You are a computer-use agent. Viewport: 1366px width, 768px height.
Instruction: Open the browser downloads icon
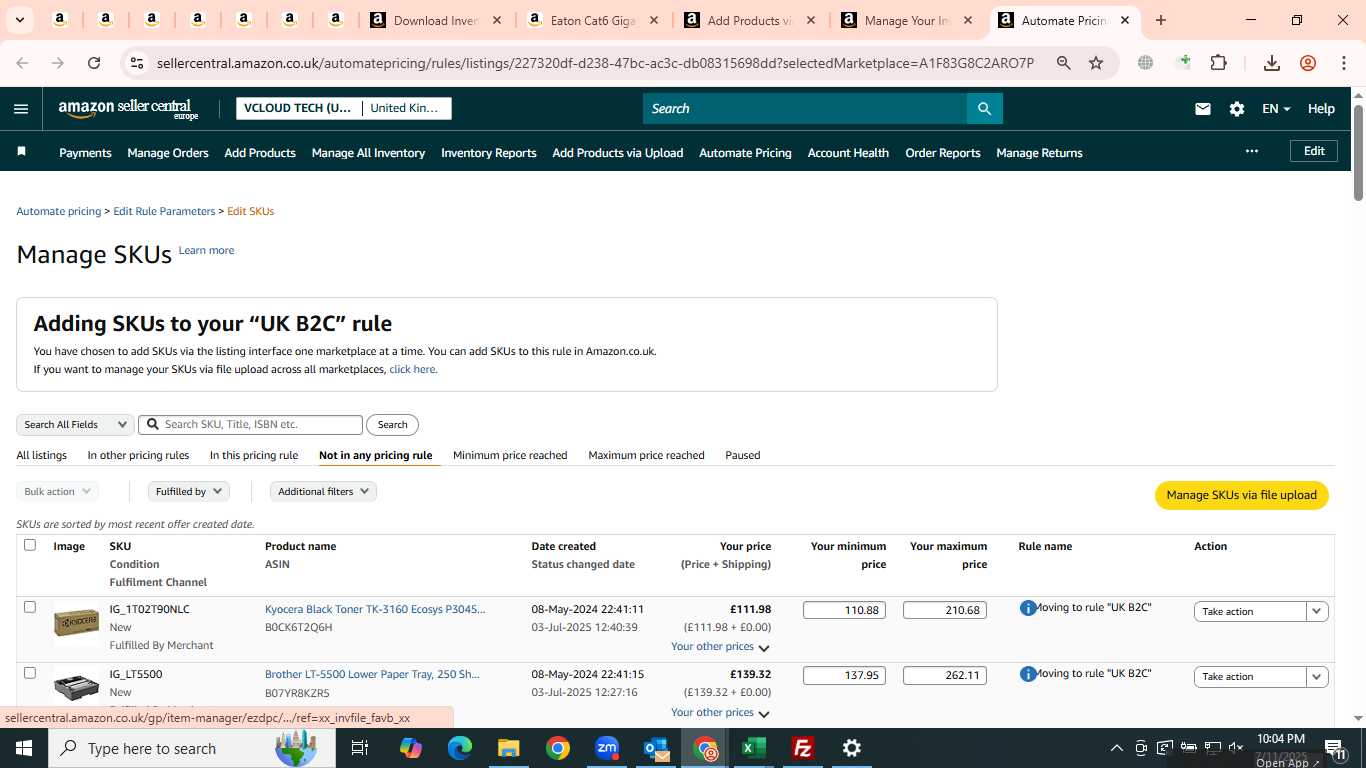click(1272, 63)
